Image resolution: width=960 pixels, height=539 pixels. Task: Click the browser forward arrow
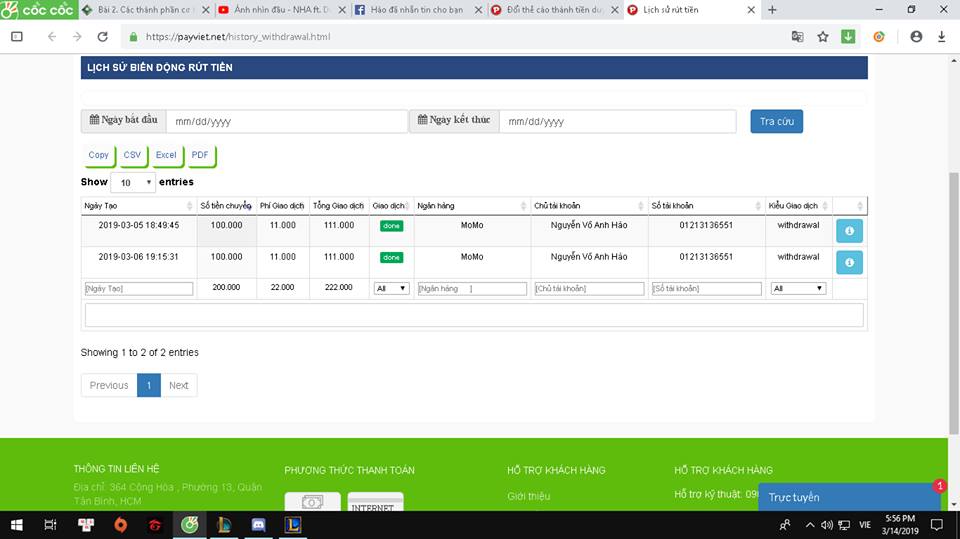click(77, 37)
